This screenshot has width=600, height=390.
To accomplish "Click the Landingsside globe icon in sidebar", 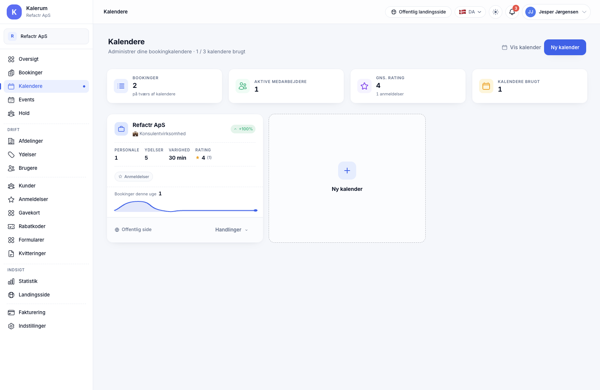I will click(x=11, y=295).
